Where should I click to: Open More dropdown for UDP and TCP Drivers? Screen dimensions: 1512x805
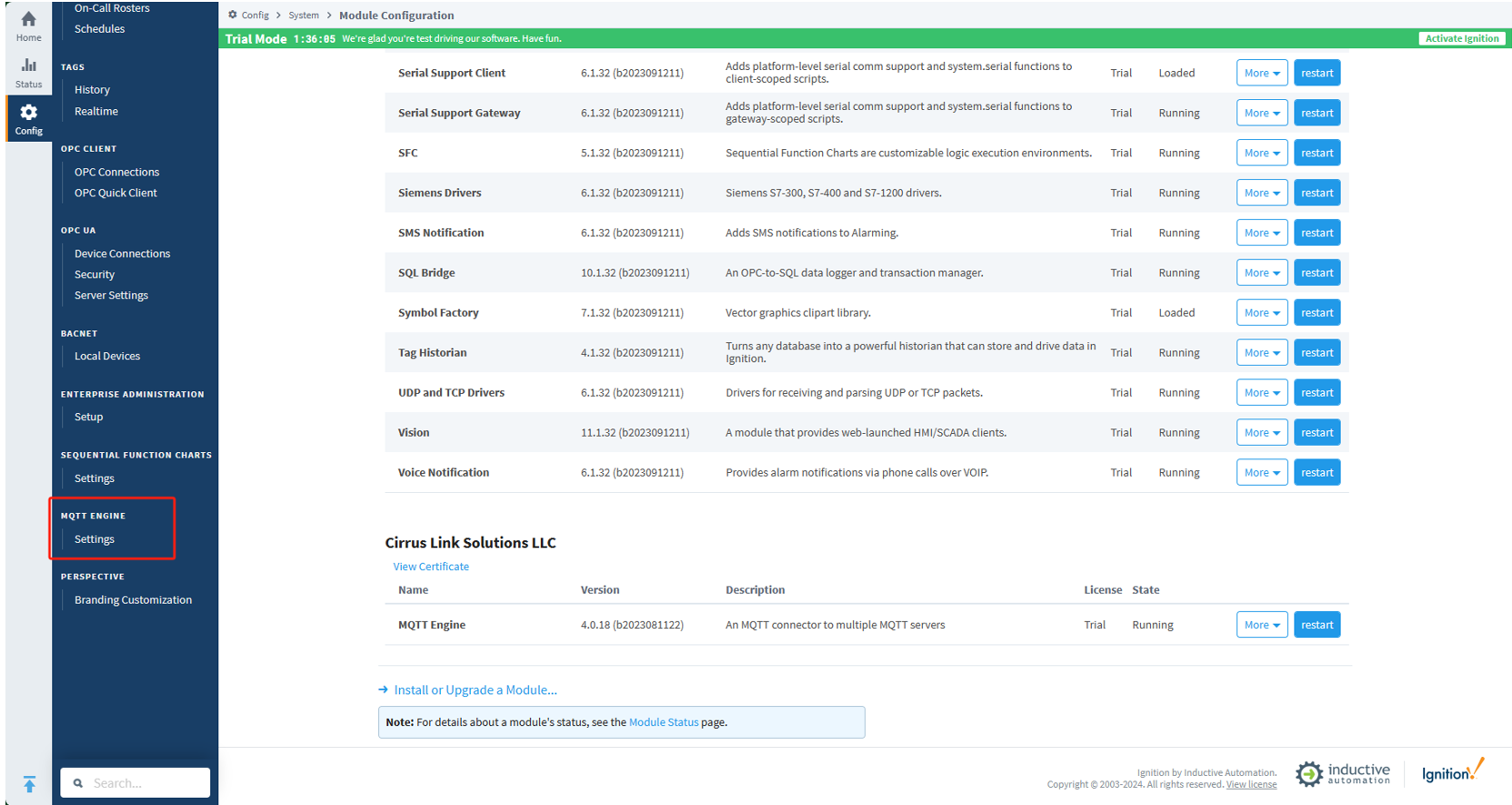(1262, 393)
